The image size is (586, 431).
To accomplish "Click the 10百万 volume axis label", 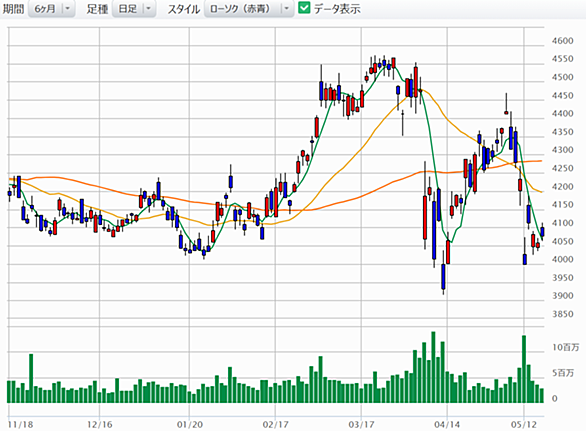I will [x=565, y=347].
